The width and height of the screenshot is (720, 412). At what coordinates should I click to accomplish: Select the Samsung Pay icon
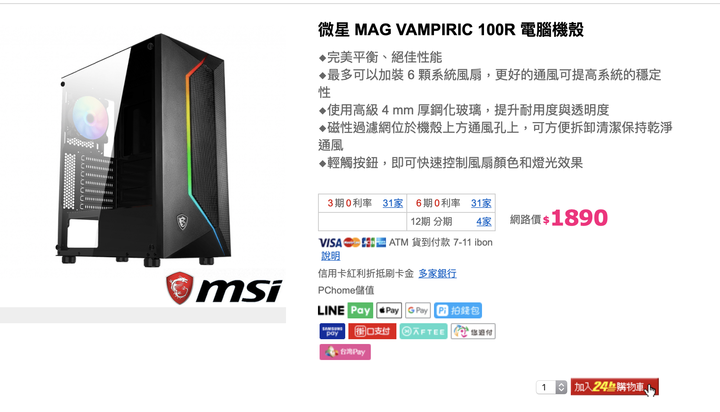332,331
